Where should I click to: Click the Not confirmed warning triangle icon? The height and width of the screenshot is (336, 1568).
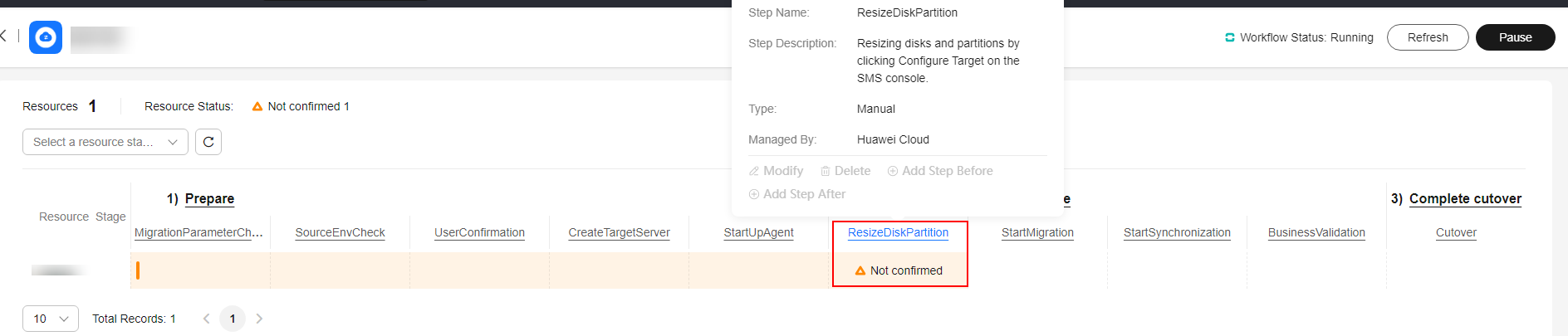coord(860,270)
